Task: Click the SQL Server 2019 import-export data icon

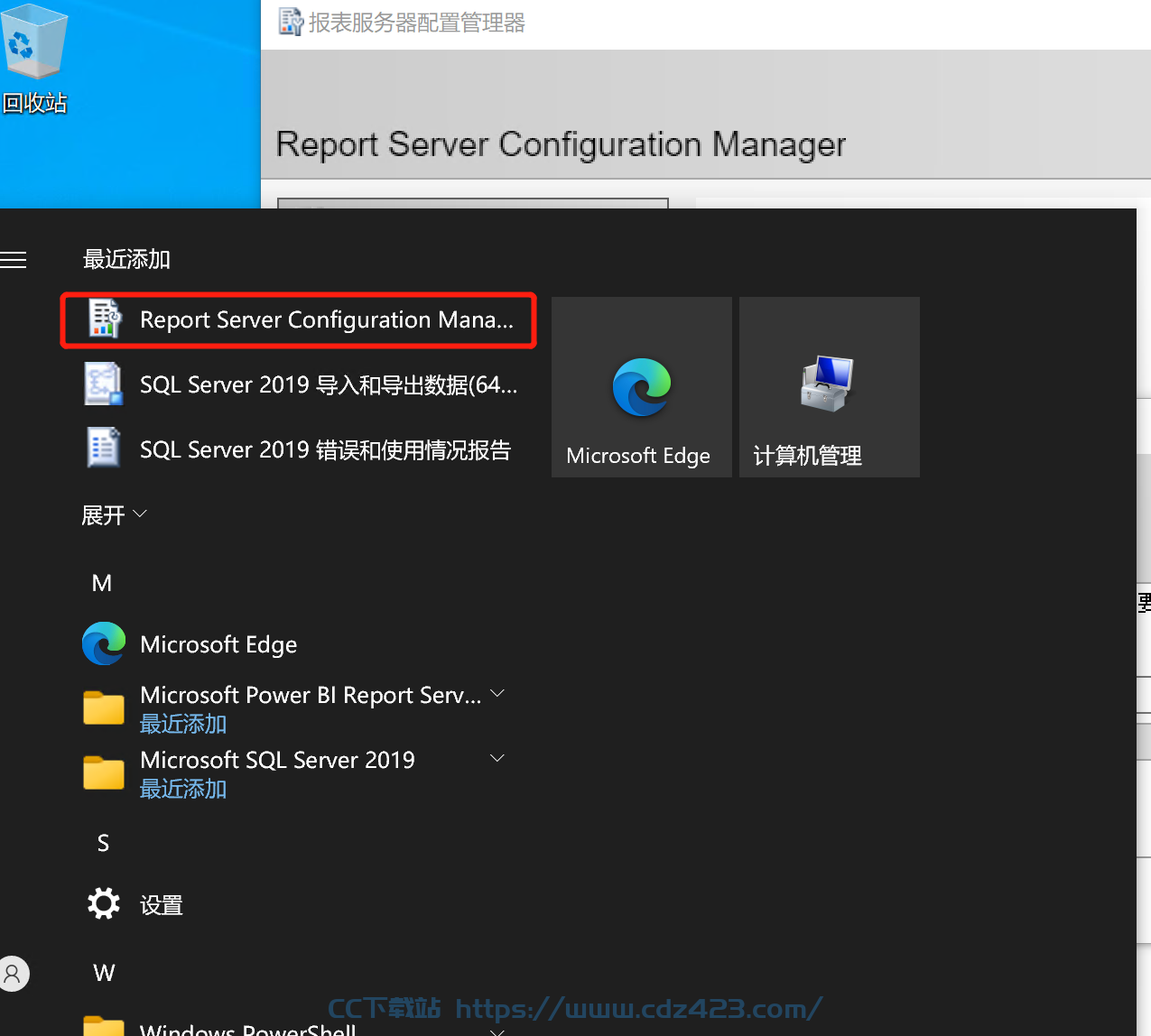Action: coord(104,384)
